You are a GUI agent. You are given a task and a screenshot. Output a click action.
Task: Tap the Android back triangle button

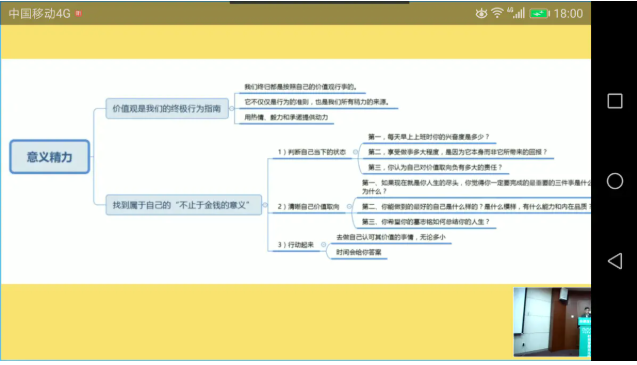click(x=615, y=261)
